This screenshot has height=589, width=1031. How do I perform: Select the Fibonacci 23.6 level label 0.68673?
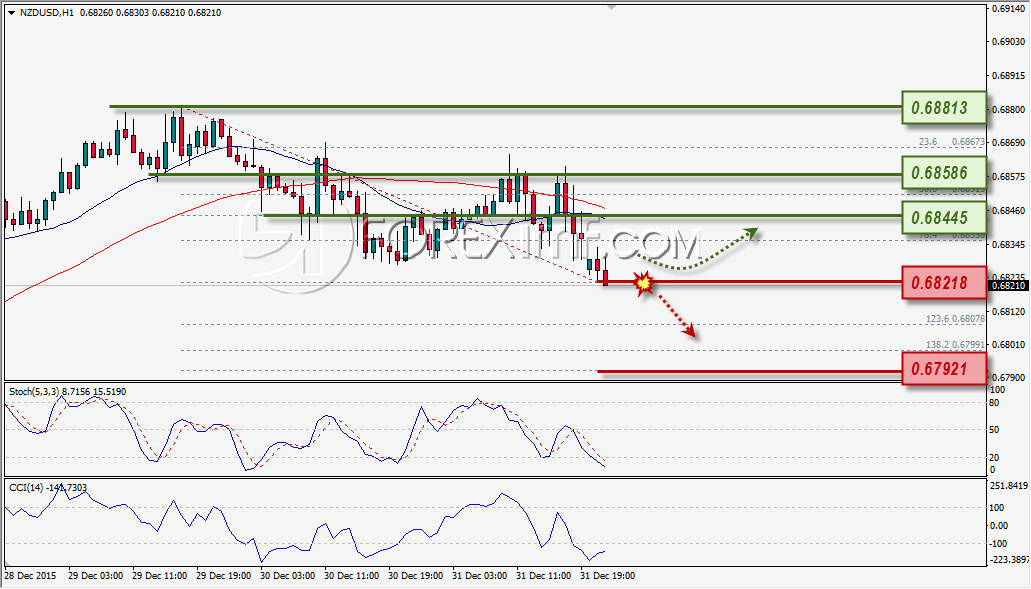969,142
